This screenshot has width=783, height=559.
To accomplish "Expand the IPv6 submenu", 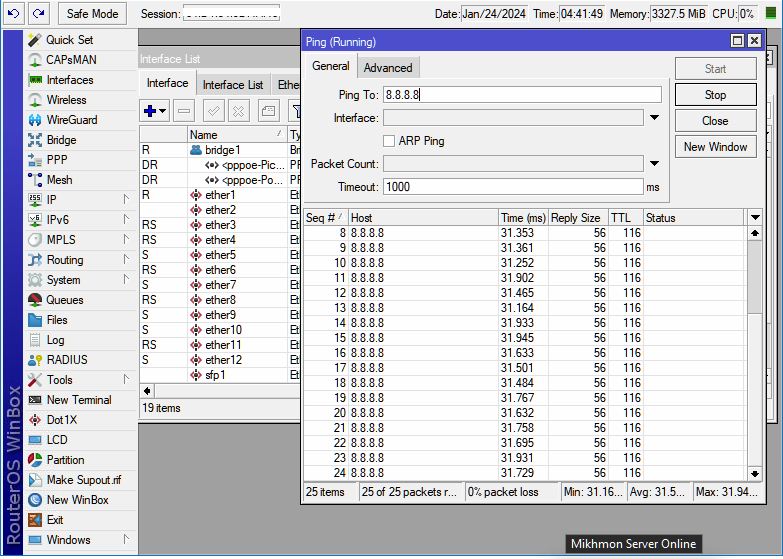I will (126, 219).
